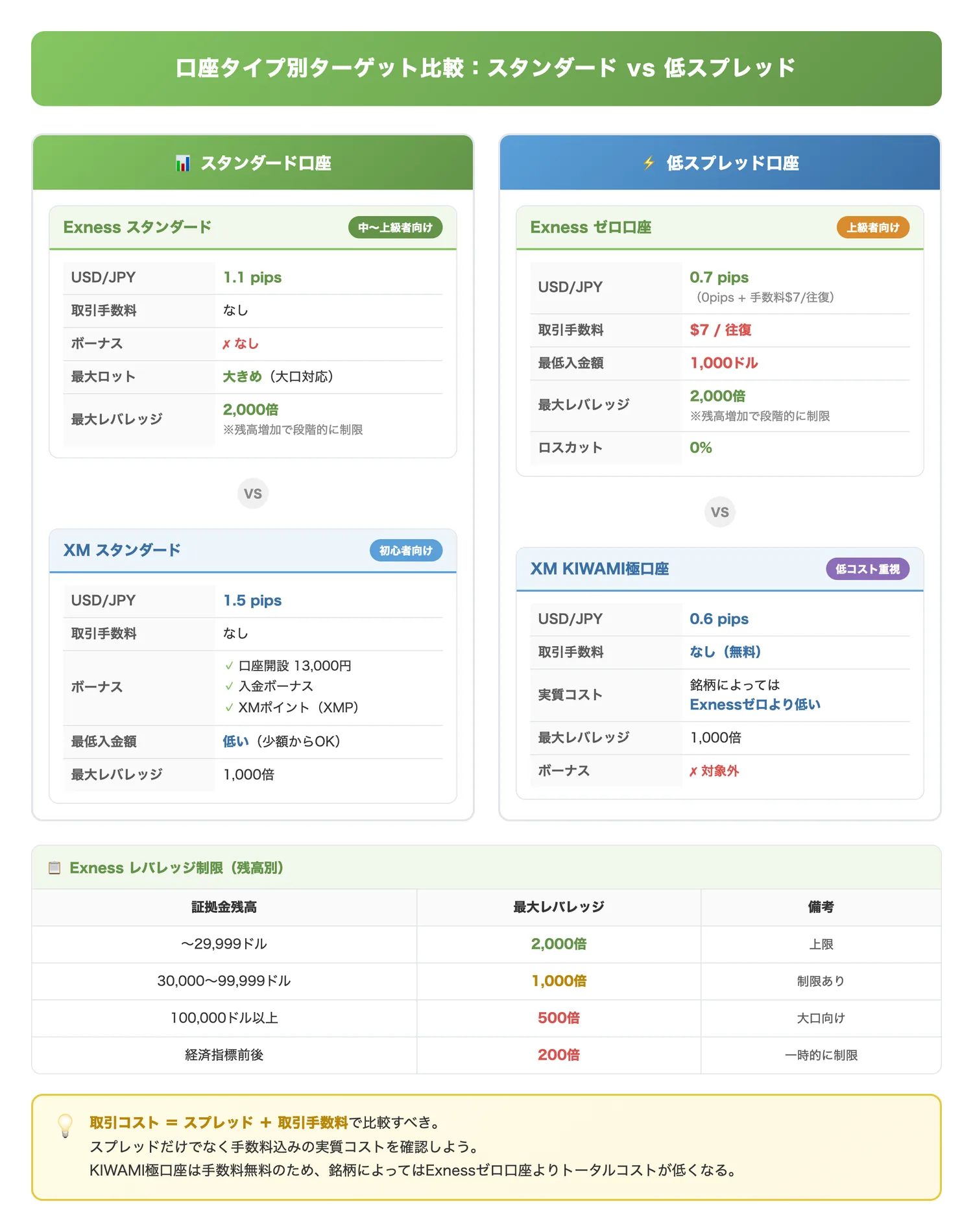Screen dimensions: 973x1232
Task: Click the purple 低コスト重視 badge
Action: [x=867, y=569]
